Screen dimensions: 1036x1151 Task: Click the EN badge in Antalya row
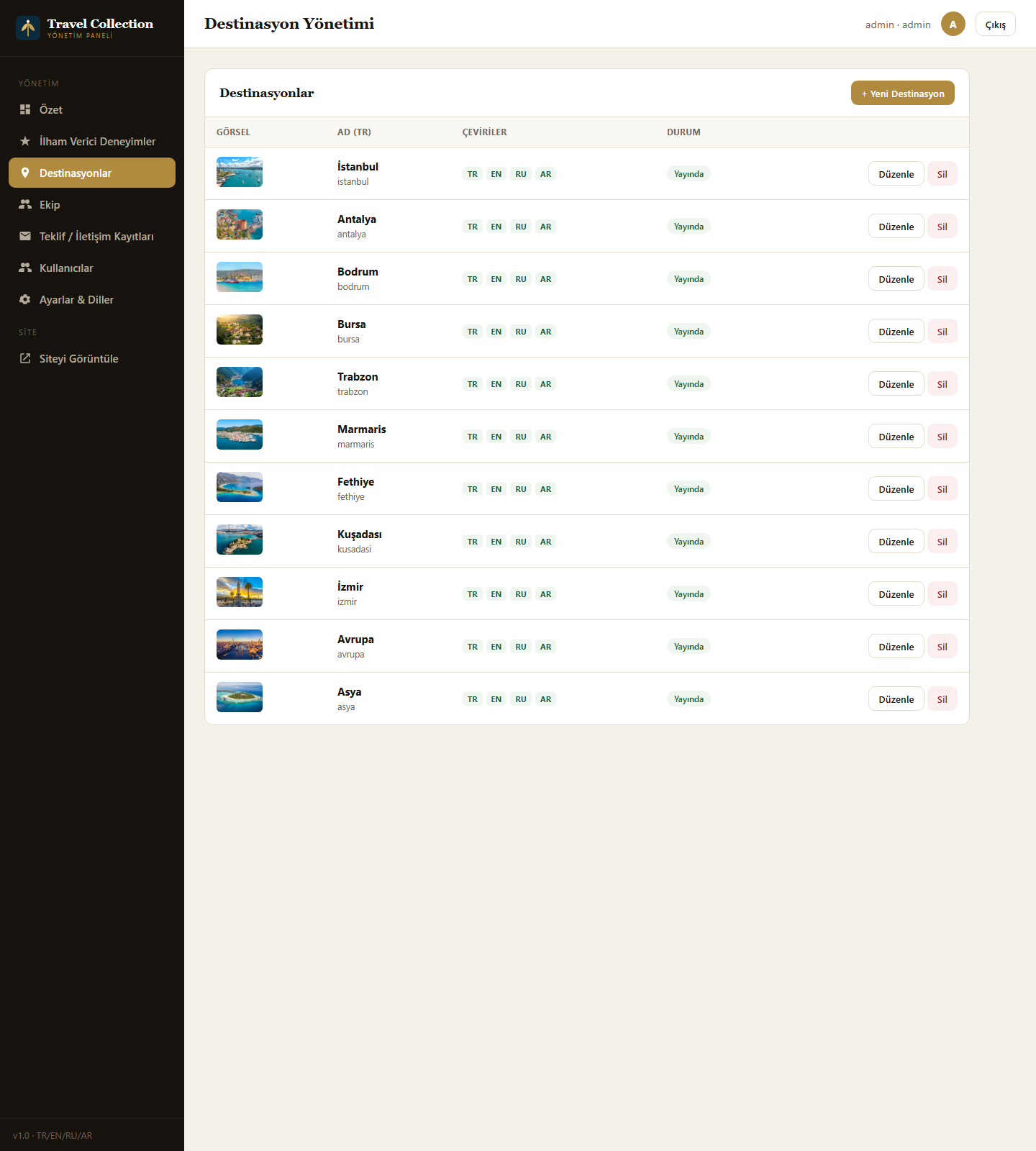[x=496, y=227]
